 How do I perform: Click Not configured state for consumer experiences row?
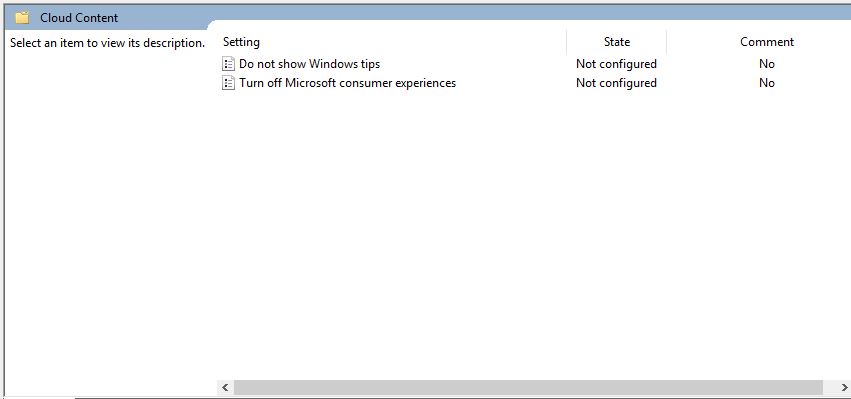pyautogui.click(x=616, y=83)
